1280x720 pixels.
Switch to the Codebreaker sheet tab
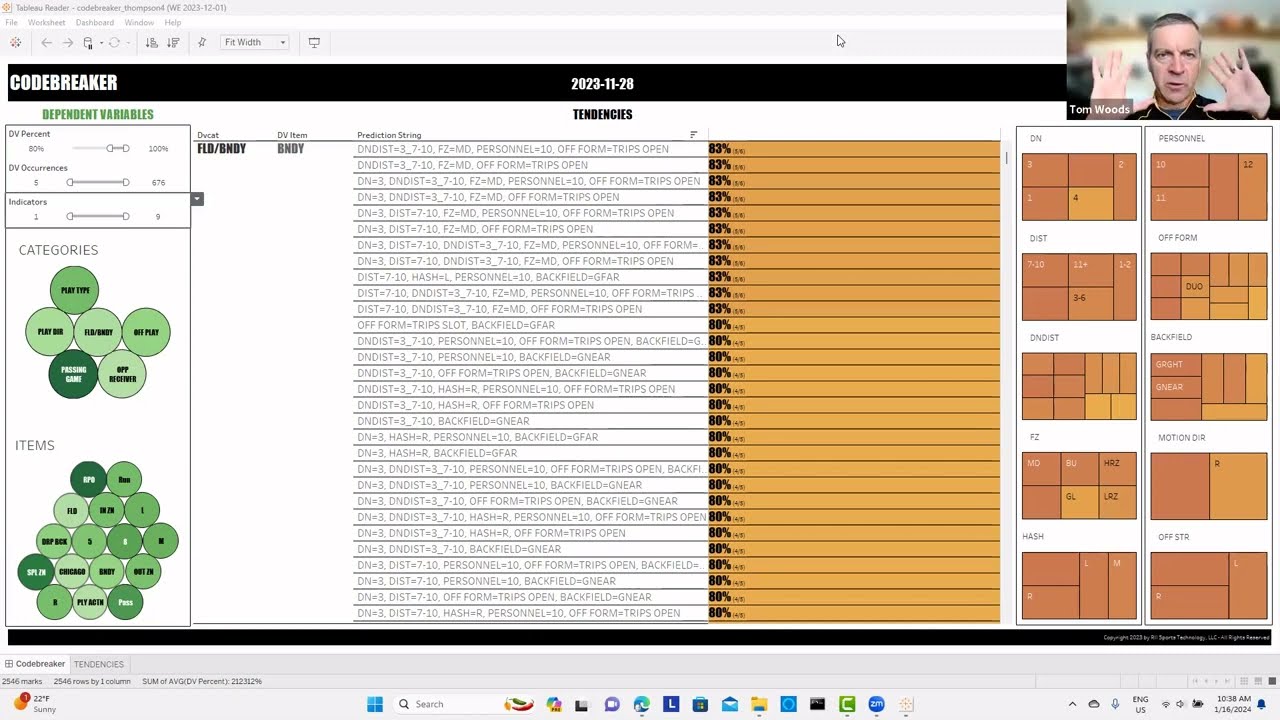35,664
